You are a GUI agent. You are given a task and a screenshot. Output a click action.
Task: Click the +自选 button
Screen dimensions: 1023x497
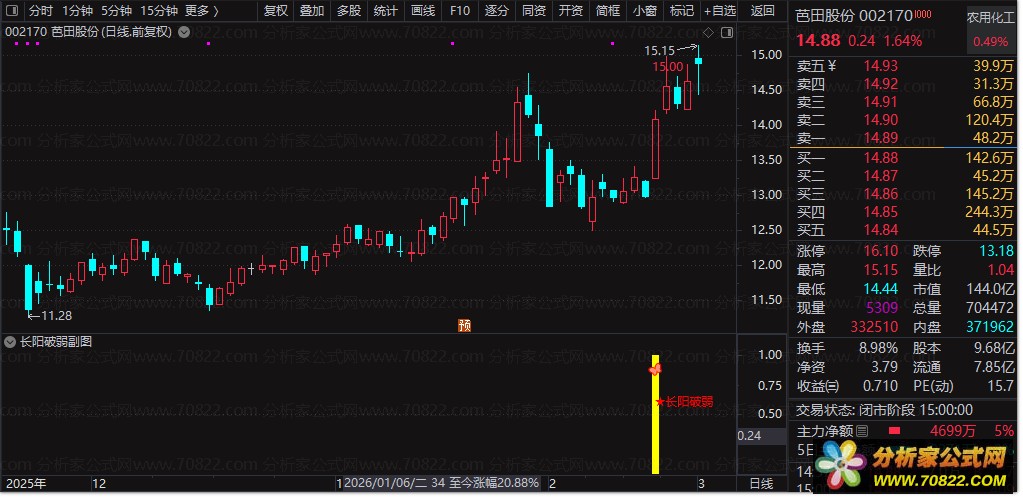pyautogui.click(x=719, y=10)
